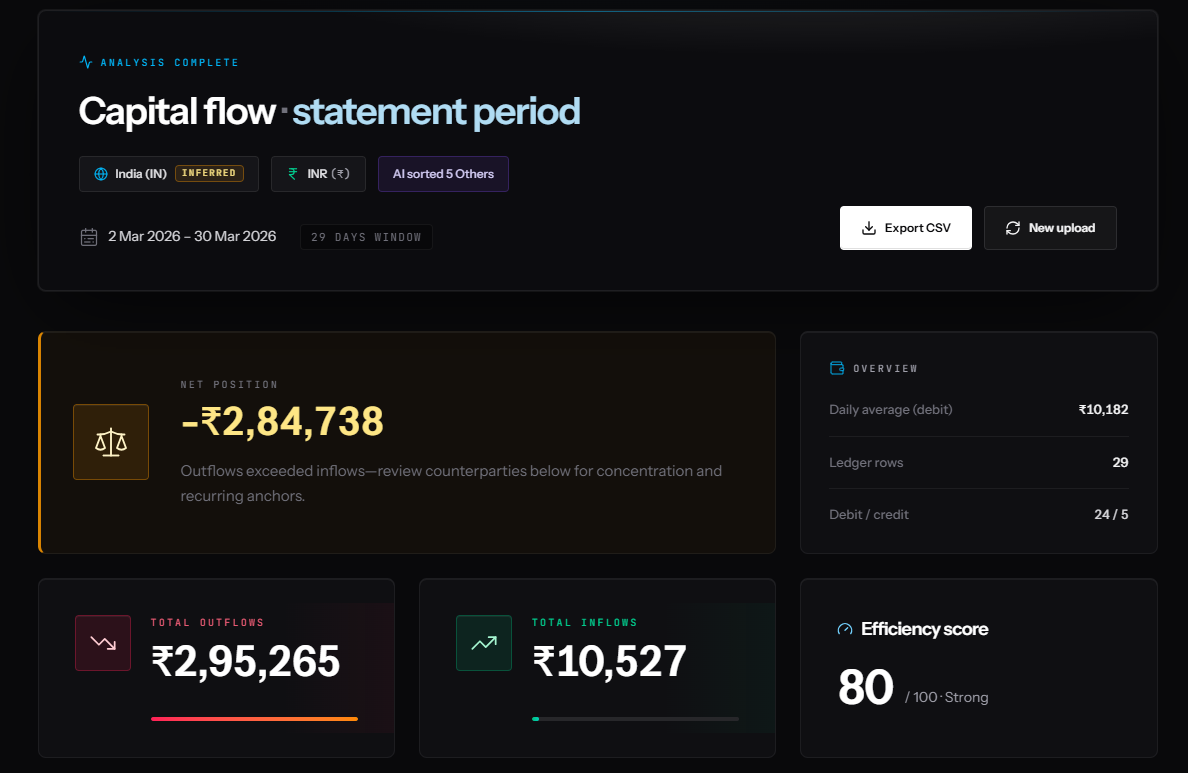The width and height of the screenshot is (1188, 773).
Task: Click the wallet icon next to Overview
Action: click(x=837, y=368)
